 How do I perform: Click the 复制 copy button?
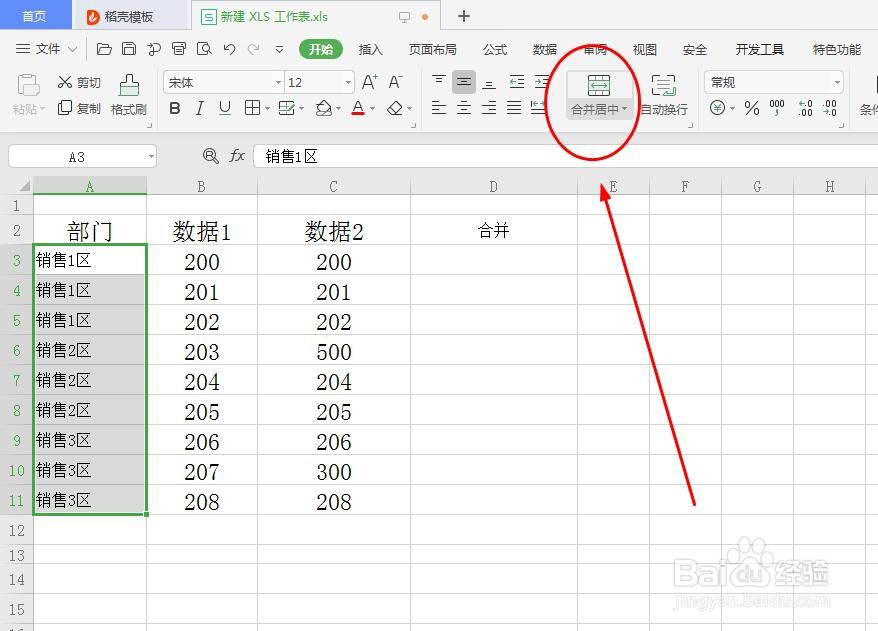(x=89, y=109)
